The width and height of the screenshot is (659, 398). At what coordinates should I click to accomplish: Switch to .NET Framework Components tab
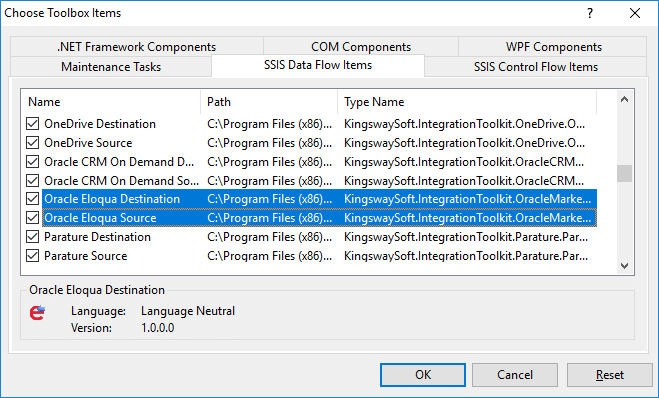[x=137, y=47]
